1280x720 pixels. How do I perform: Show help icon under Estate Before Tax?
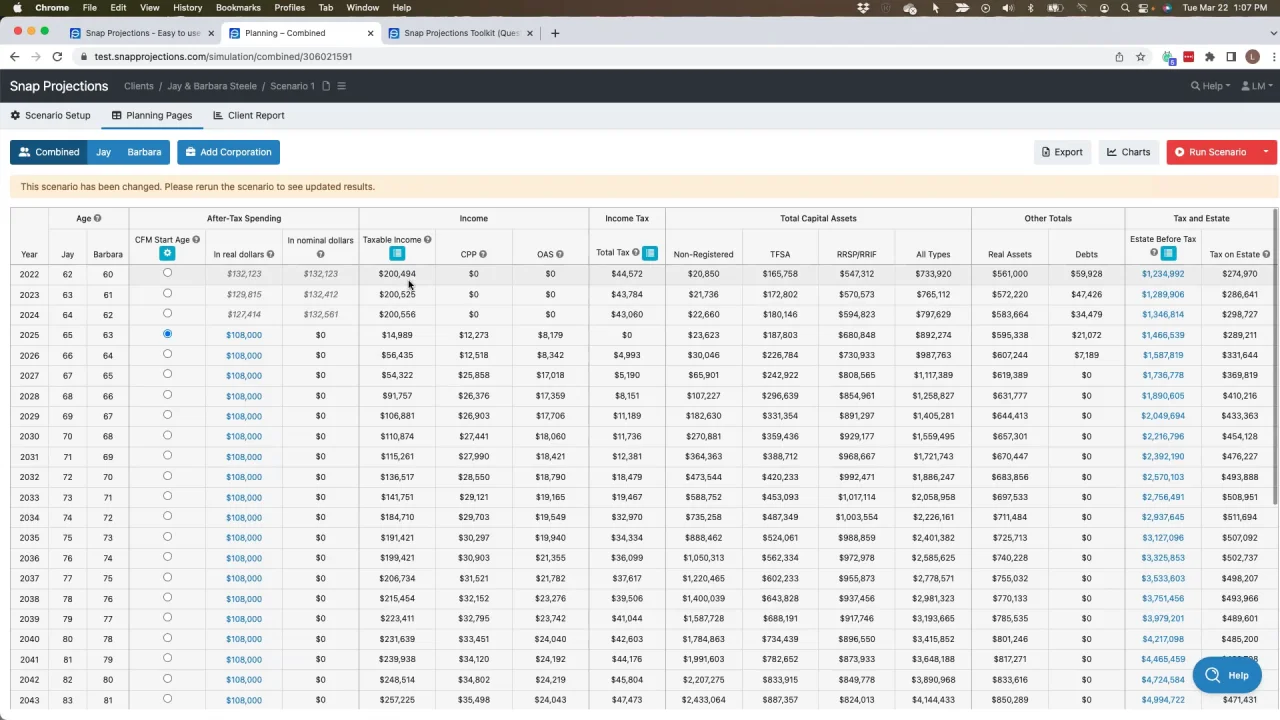(1154, 253)
